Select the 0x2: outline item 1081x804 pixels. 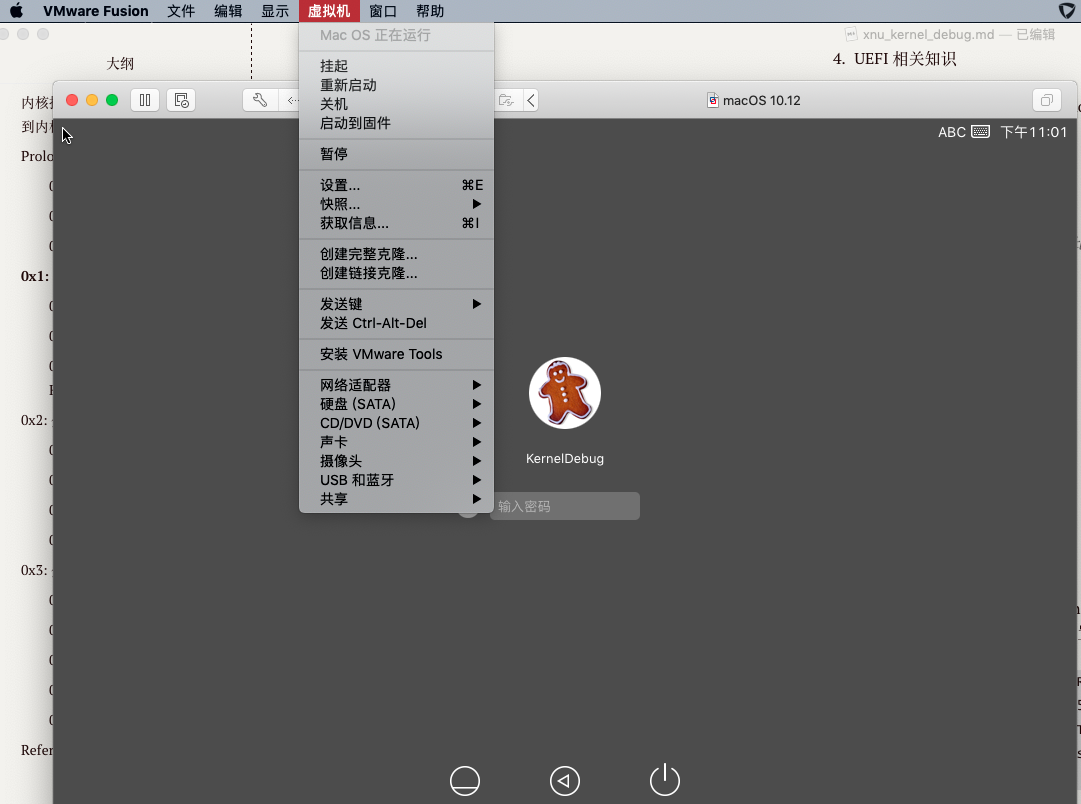click(34, 420)
